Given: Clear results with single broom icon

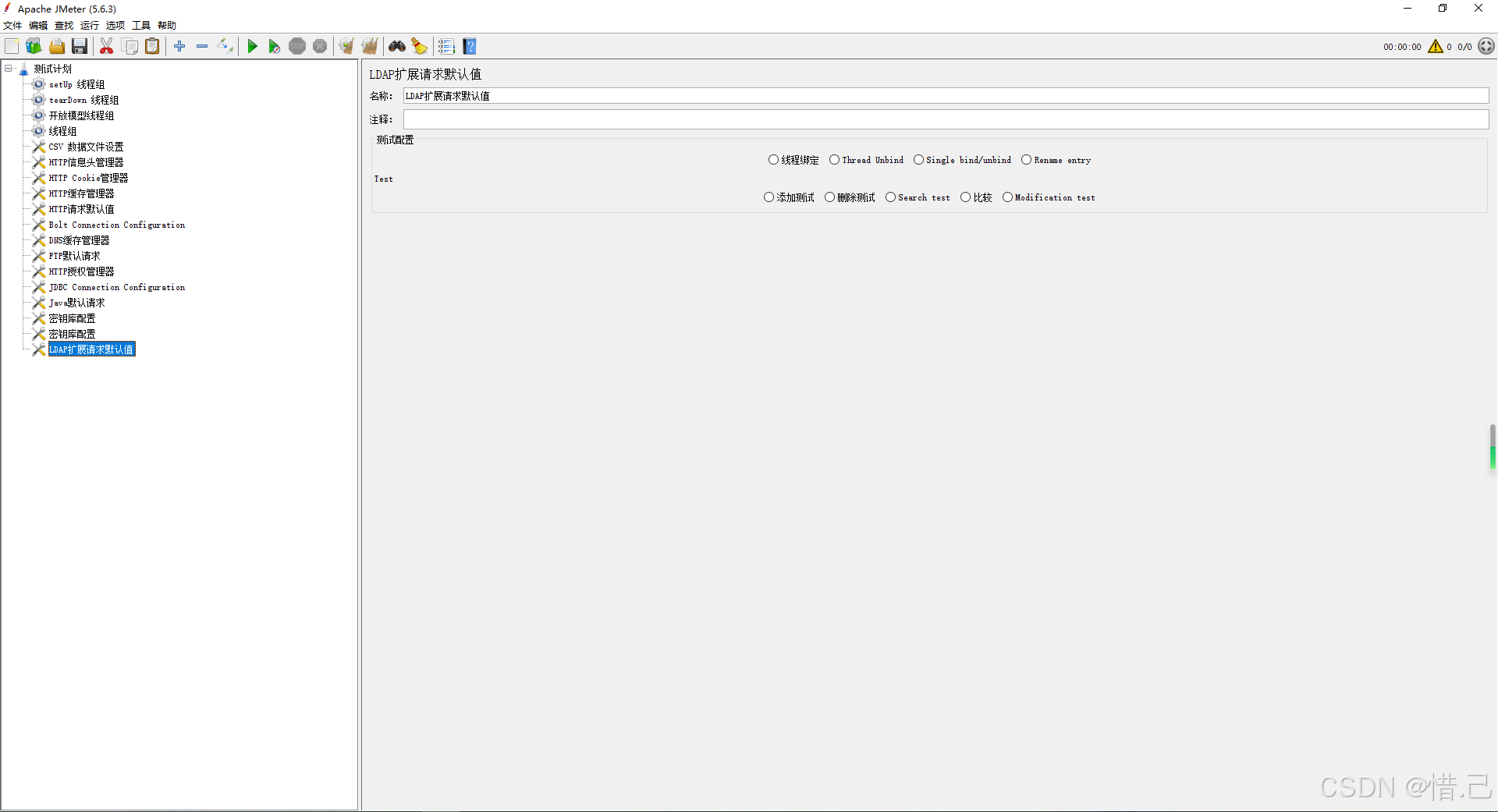Looking at the screenshot, I should [346, 47].
